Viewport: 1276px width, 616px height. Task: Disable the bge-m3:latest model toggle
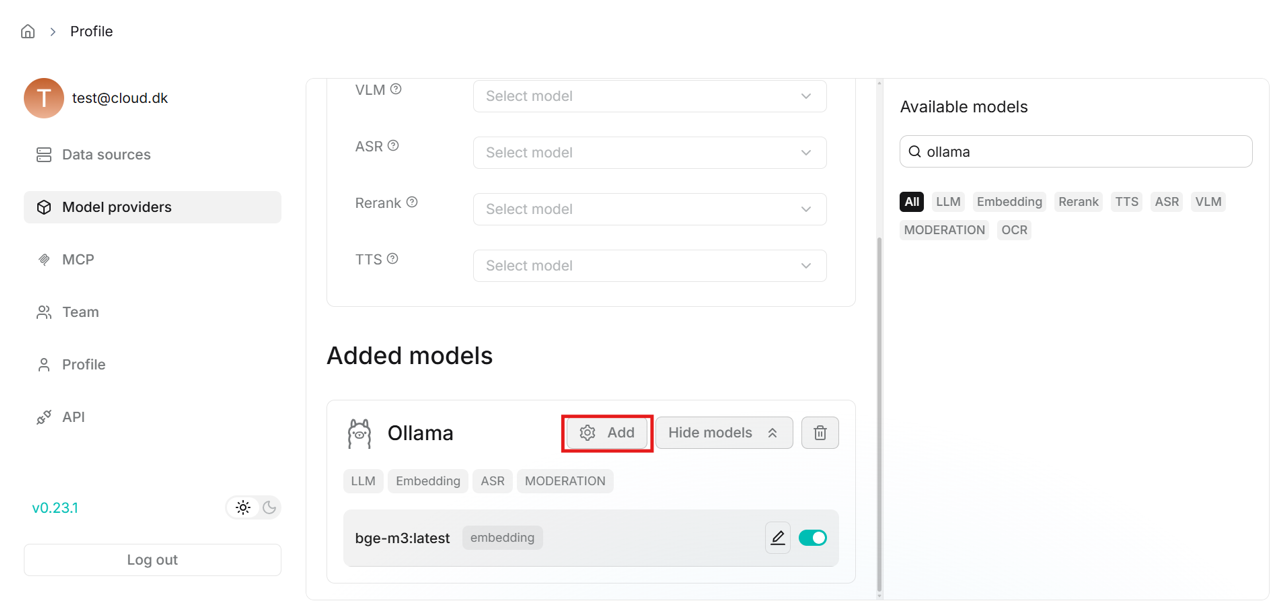(812, 538)
